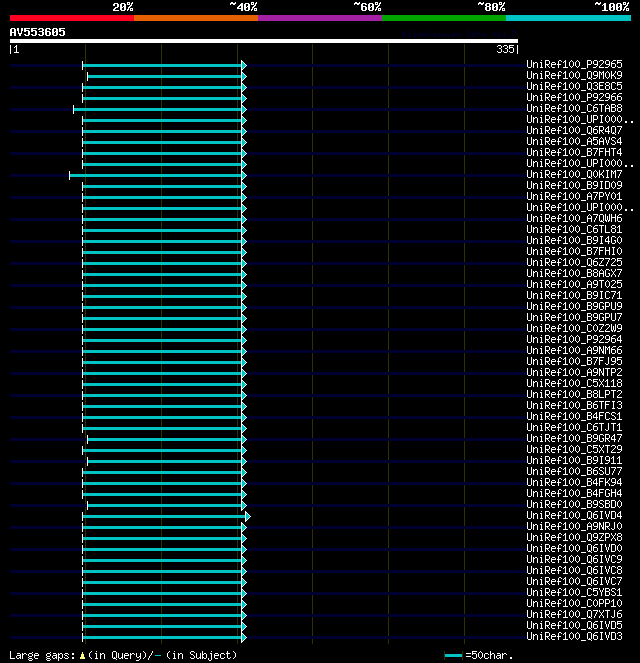
Task: Select the UniRef100_B9I911 label
Action: (x=574, y=460)
